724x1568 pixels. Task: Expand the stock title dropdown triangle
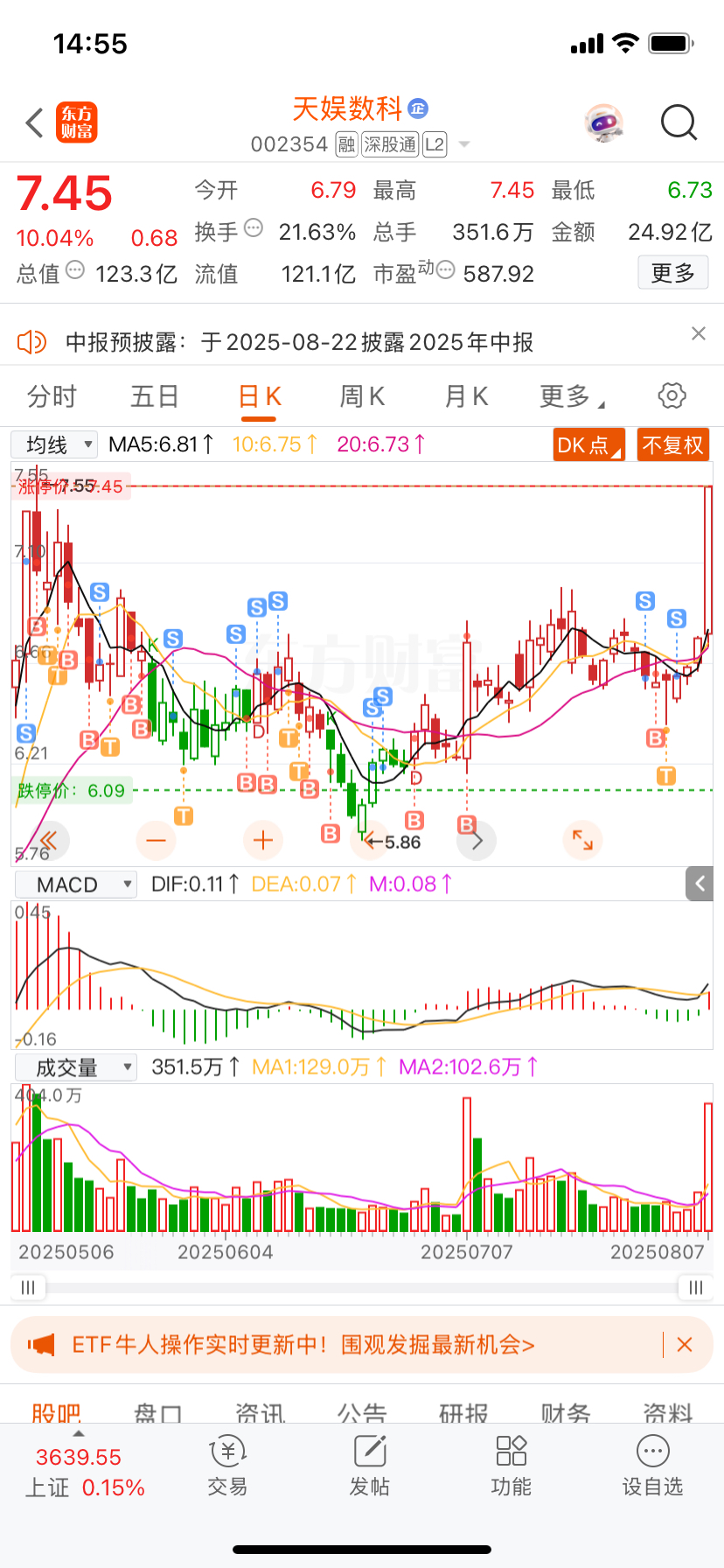coord(464,144)
